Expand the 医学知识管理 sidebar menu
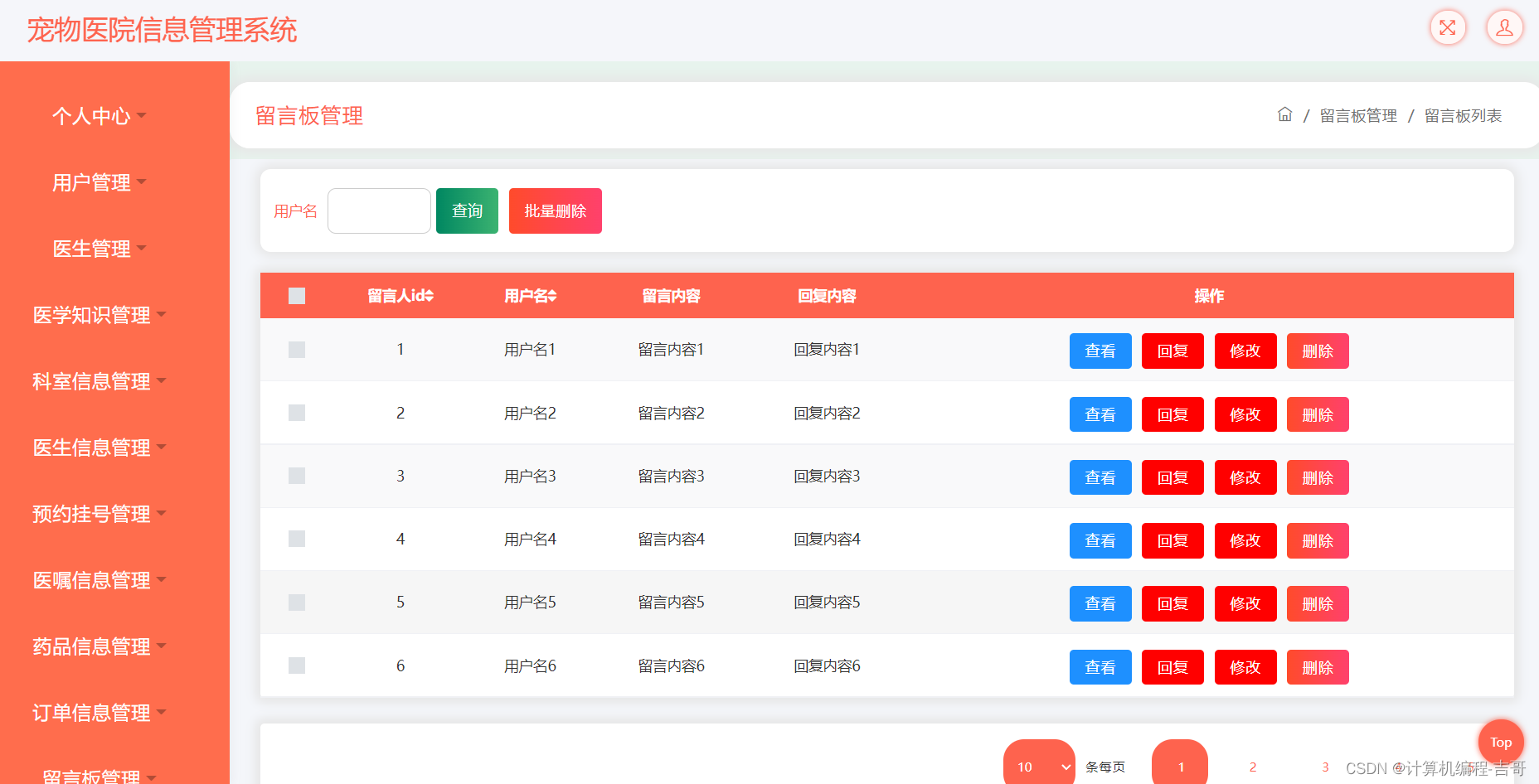 tap(99, 315)
